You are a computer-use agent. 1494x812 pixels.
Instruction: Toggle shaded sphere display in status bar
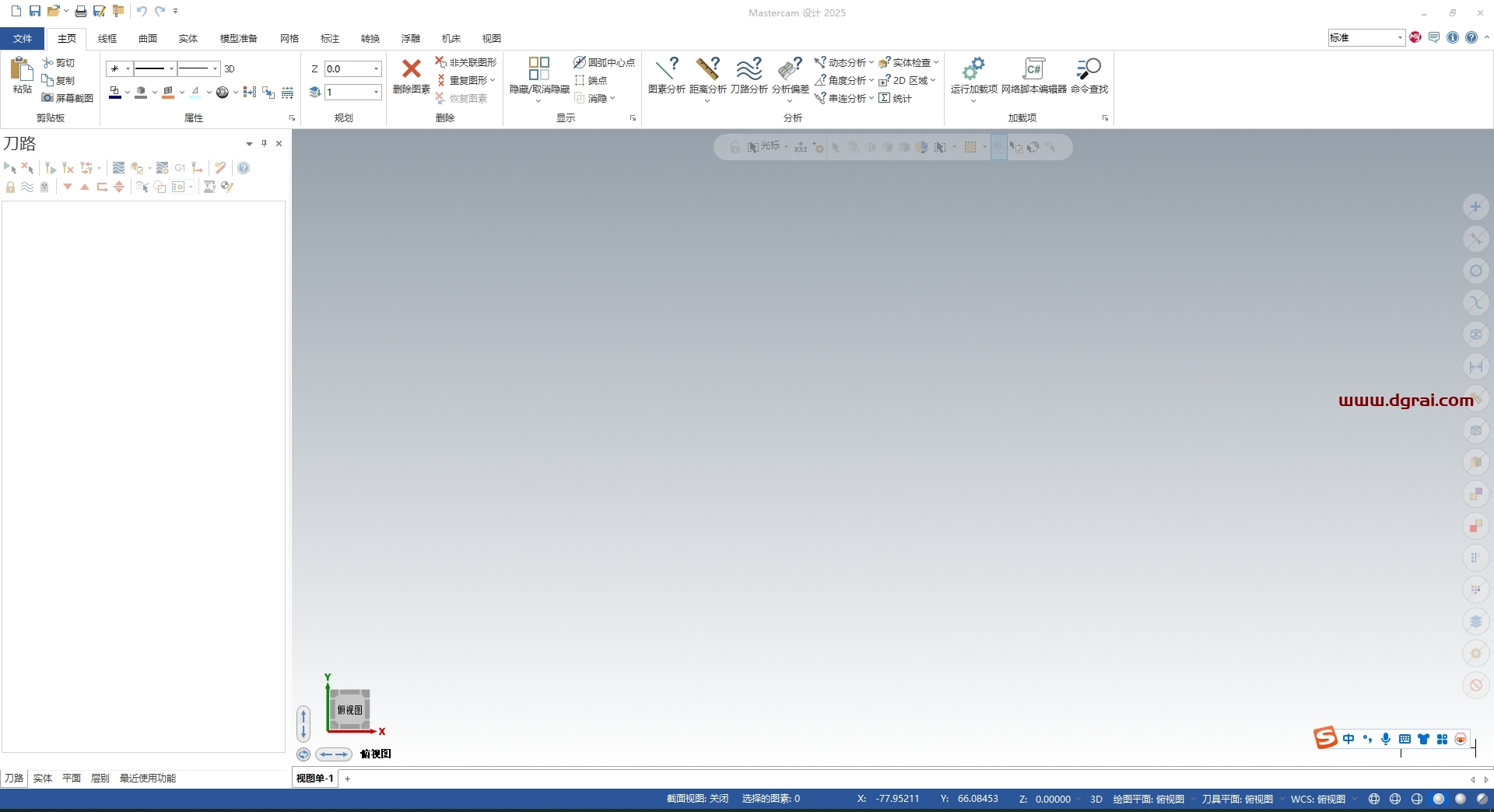(x=1440, y=800)
